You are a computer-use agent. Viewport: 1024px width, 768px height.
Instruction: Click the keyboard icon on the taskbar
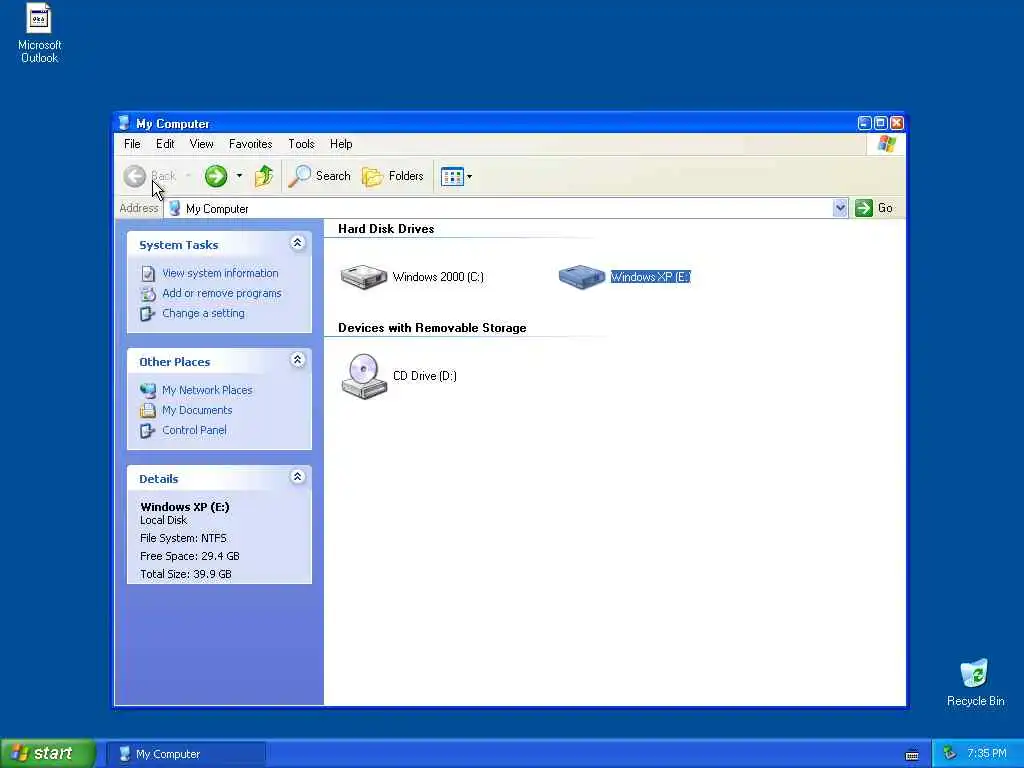pos(912,755)
